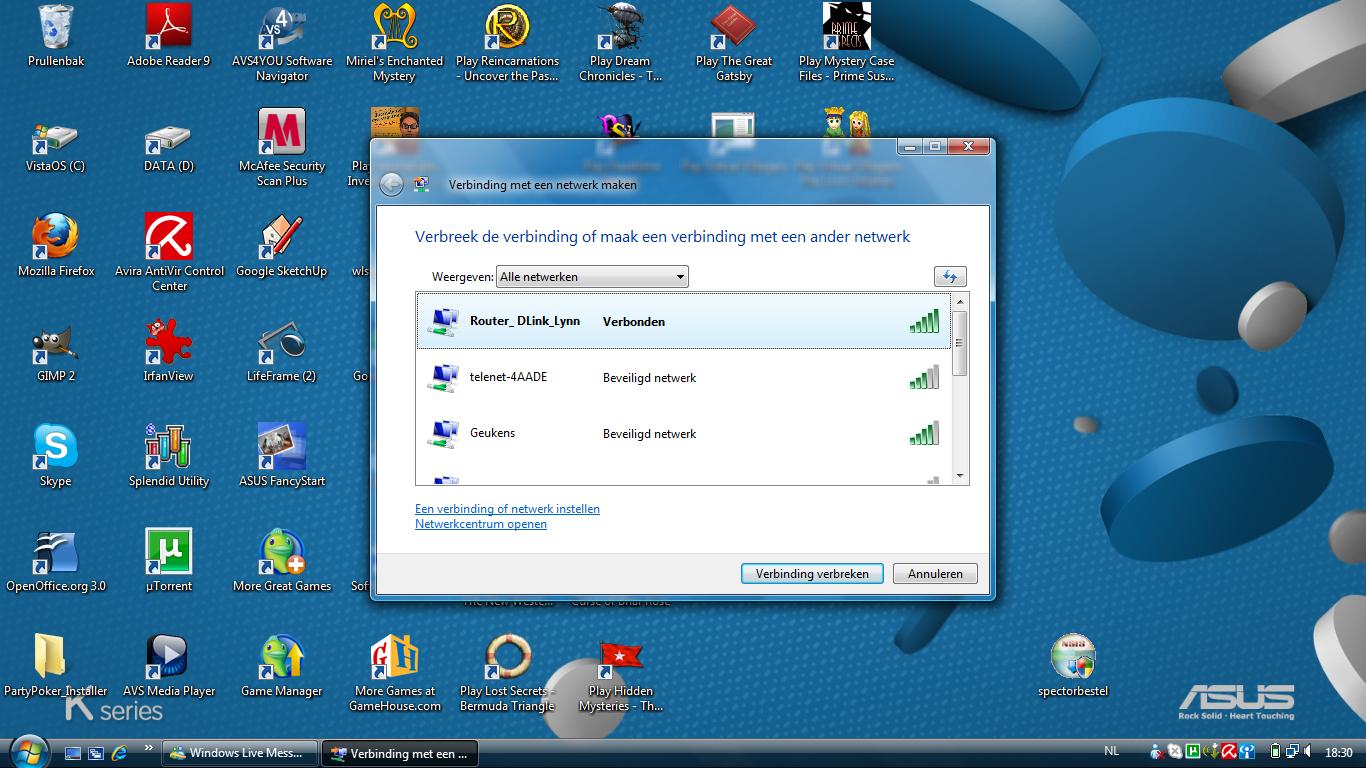Open LifeFrame (2) webcam shortcut
The width and height of the screenshot is (1366, 768).
click(281, 351)
